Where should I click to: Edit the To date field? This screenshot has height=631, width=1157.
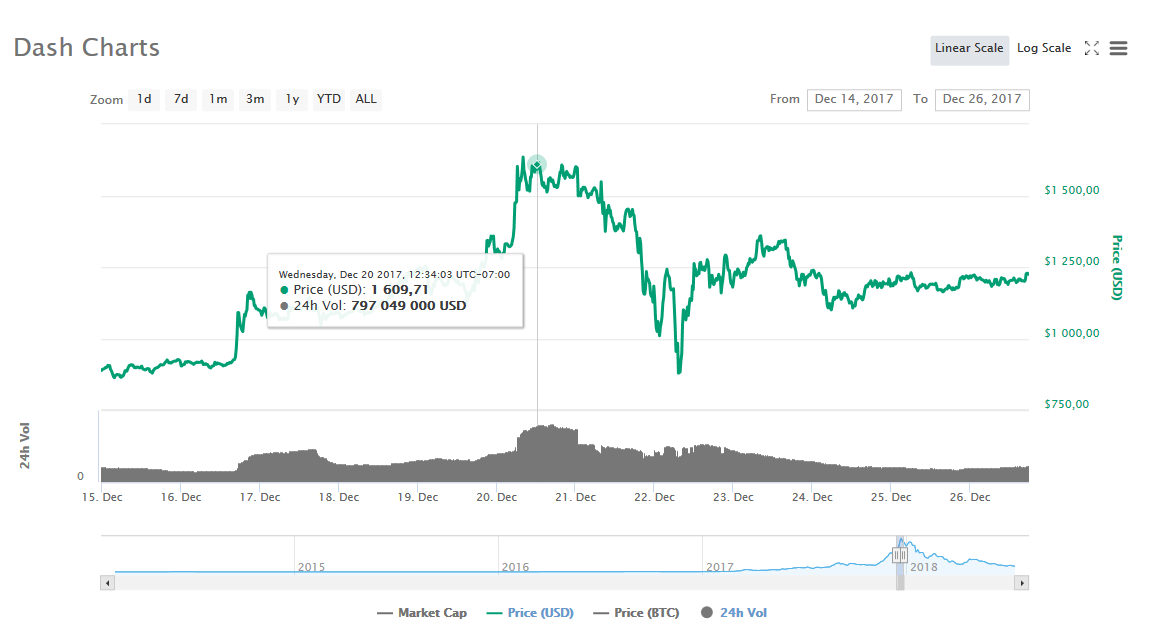(x=982, y=100)
